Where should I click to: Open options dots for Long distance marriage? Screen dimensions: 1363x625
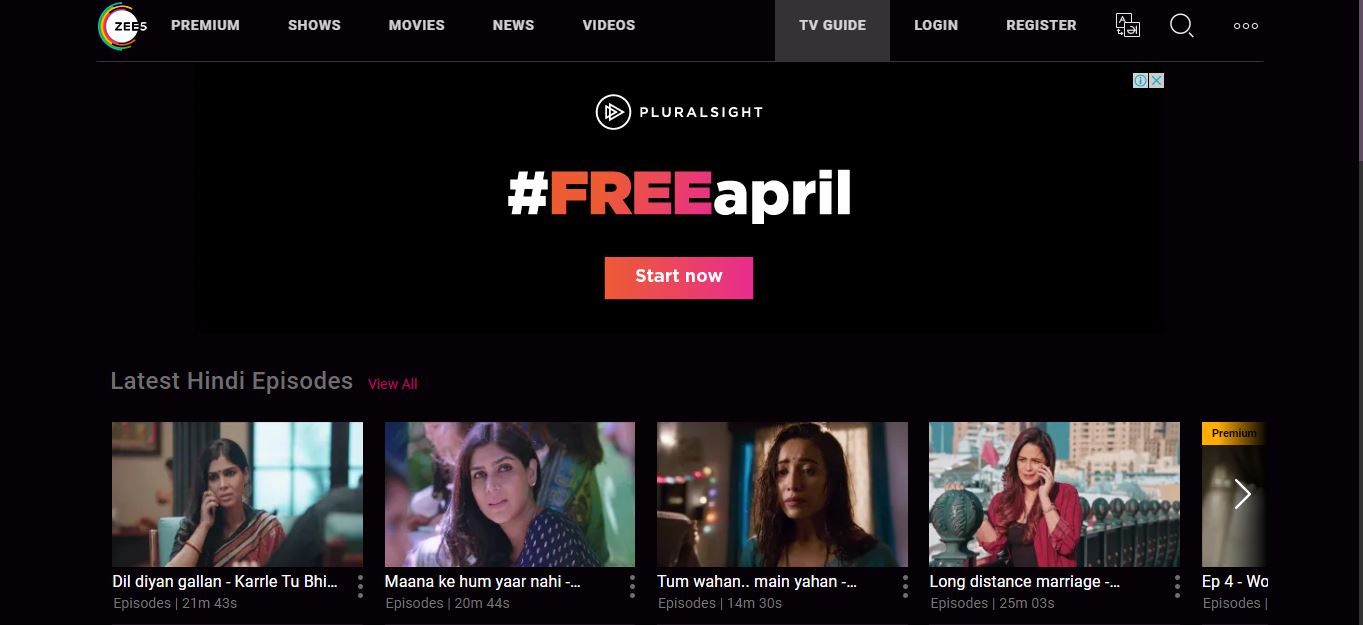[x=1177, y=587]
